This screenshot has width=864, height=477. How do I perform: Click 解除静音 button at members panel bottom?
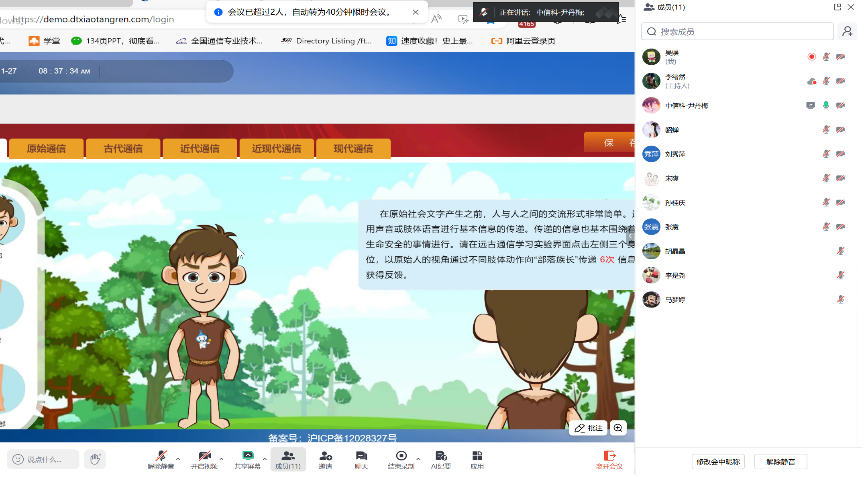coord(780,462)
